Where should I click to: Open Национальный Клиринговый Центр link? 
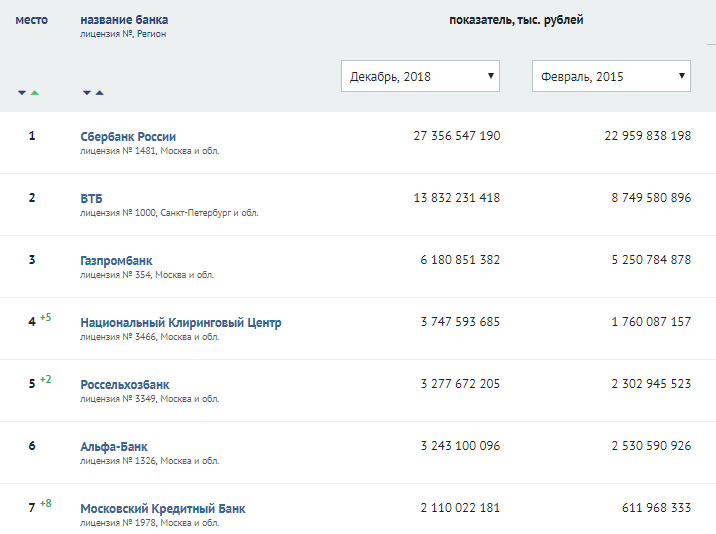click(180, 322)
